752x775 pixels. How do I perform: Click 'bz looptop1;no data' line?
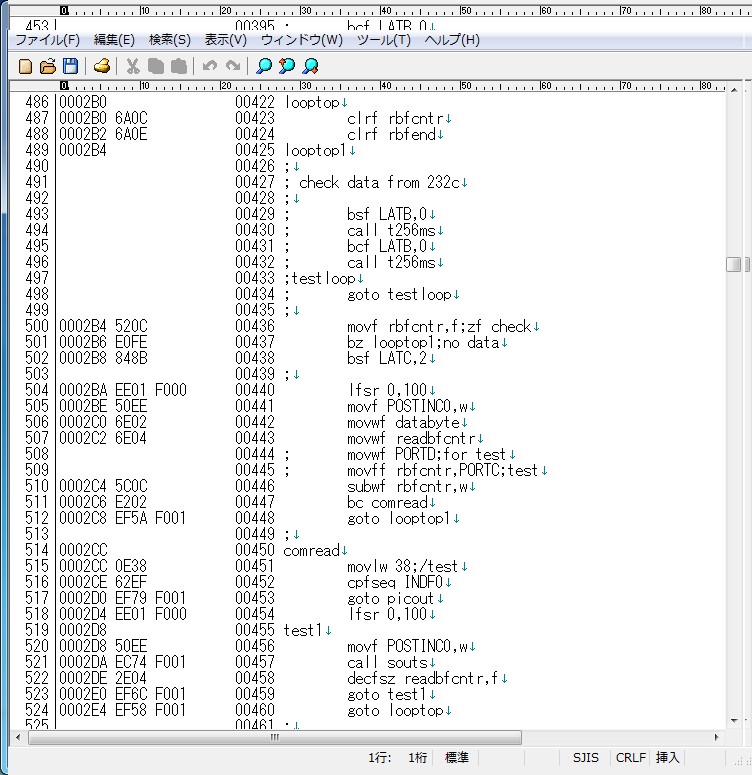(x=423, y=343)
